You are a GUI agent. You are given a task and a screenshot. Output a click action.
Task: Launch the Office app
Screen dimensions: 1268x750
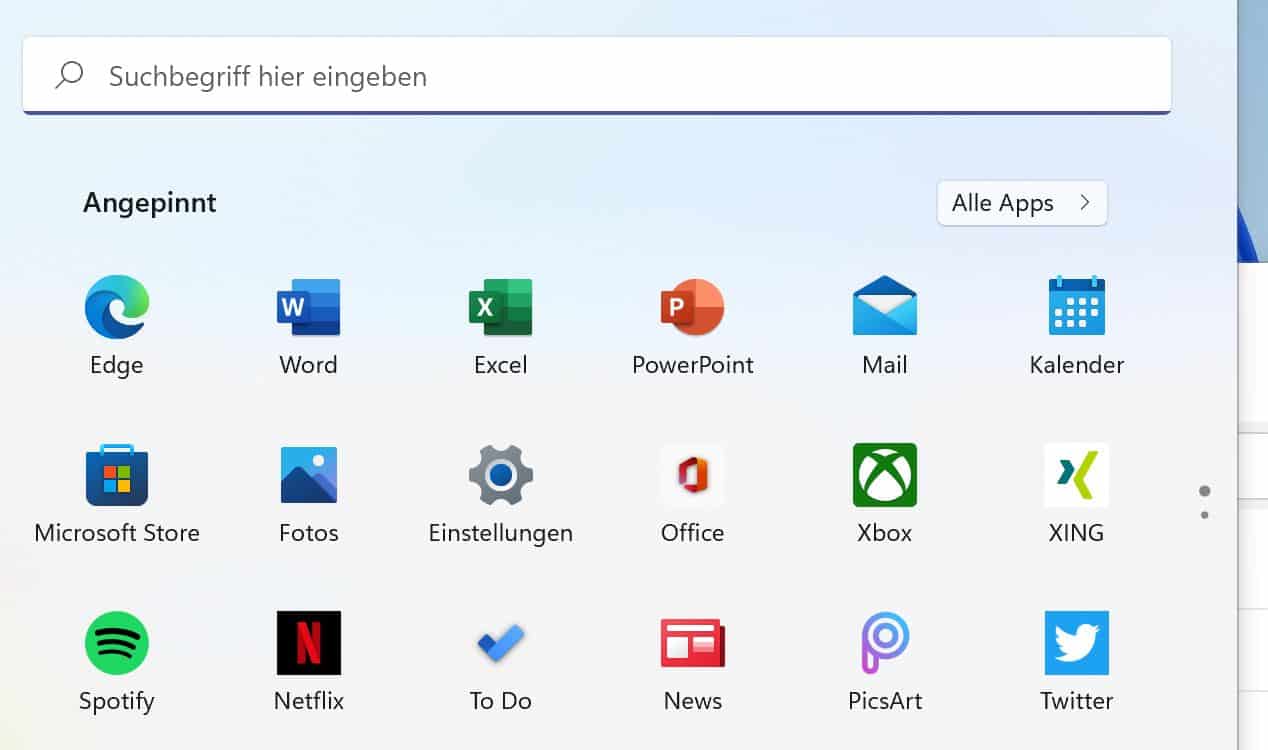pyautogui.click(x=692, y=476)
